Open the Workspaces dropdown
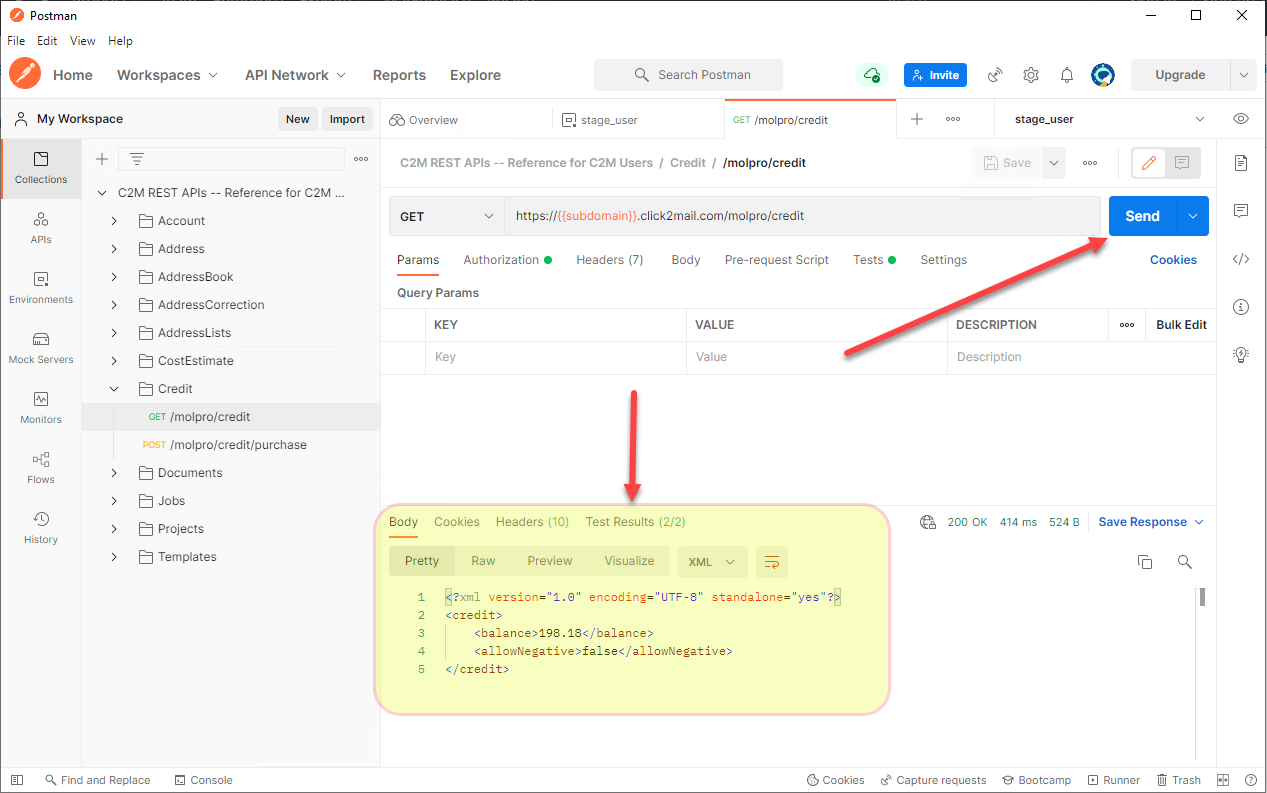The height and width of the screenshot is (793, 1267). (x=167, y=75)
